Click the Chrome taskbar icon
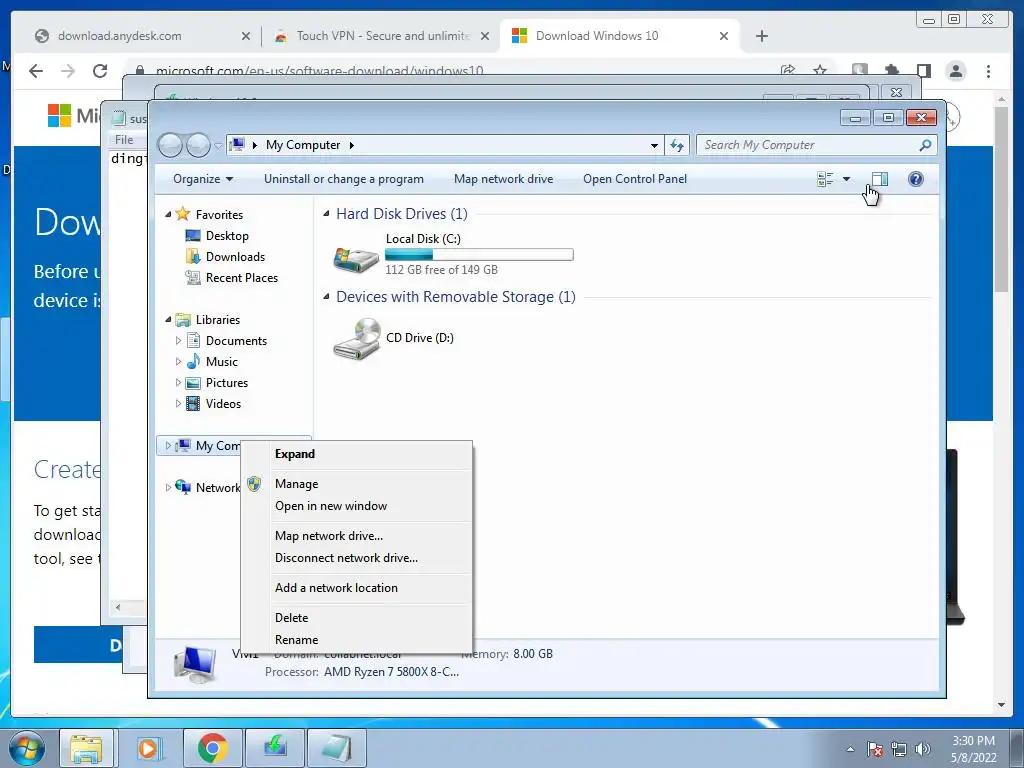The height and width of the screenshot is (768, 1024). pyautogui.click(x=212, y=748)
